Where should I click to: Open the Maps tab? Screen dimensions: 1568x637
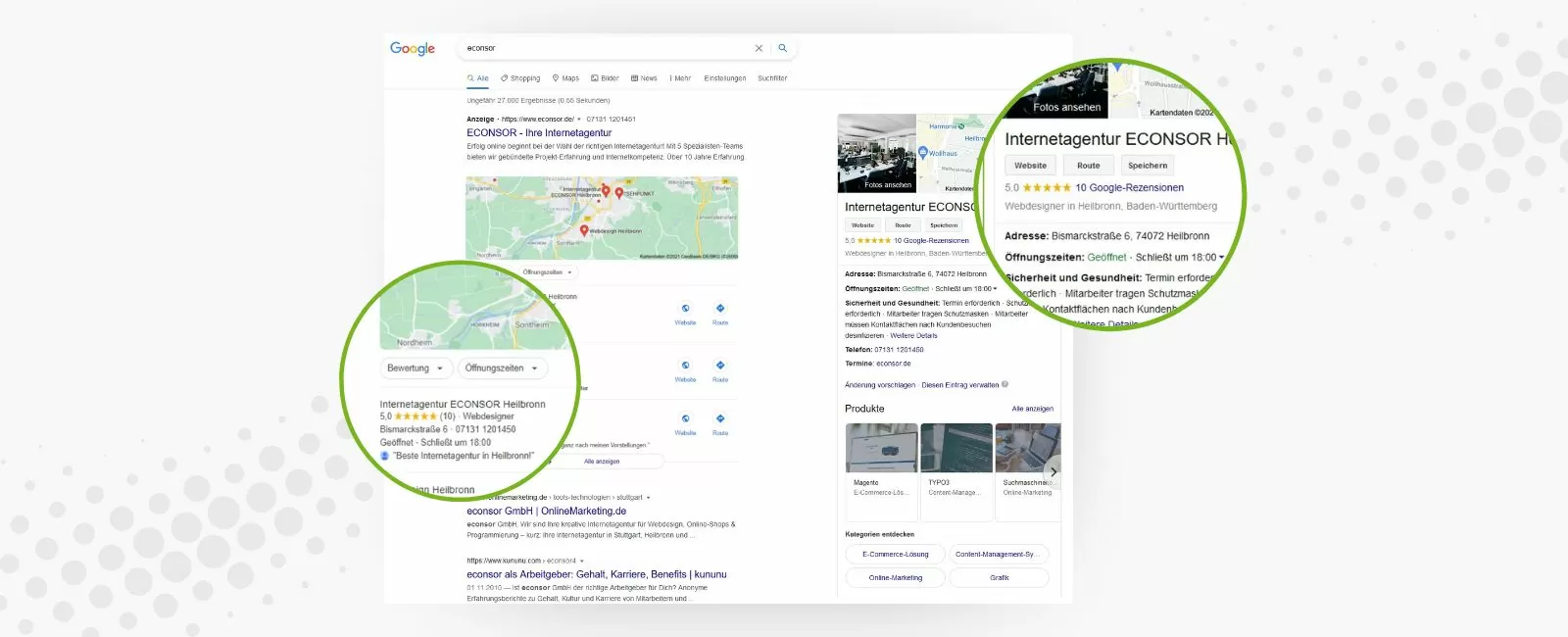click(565, 78)
